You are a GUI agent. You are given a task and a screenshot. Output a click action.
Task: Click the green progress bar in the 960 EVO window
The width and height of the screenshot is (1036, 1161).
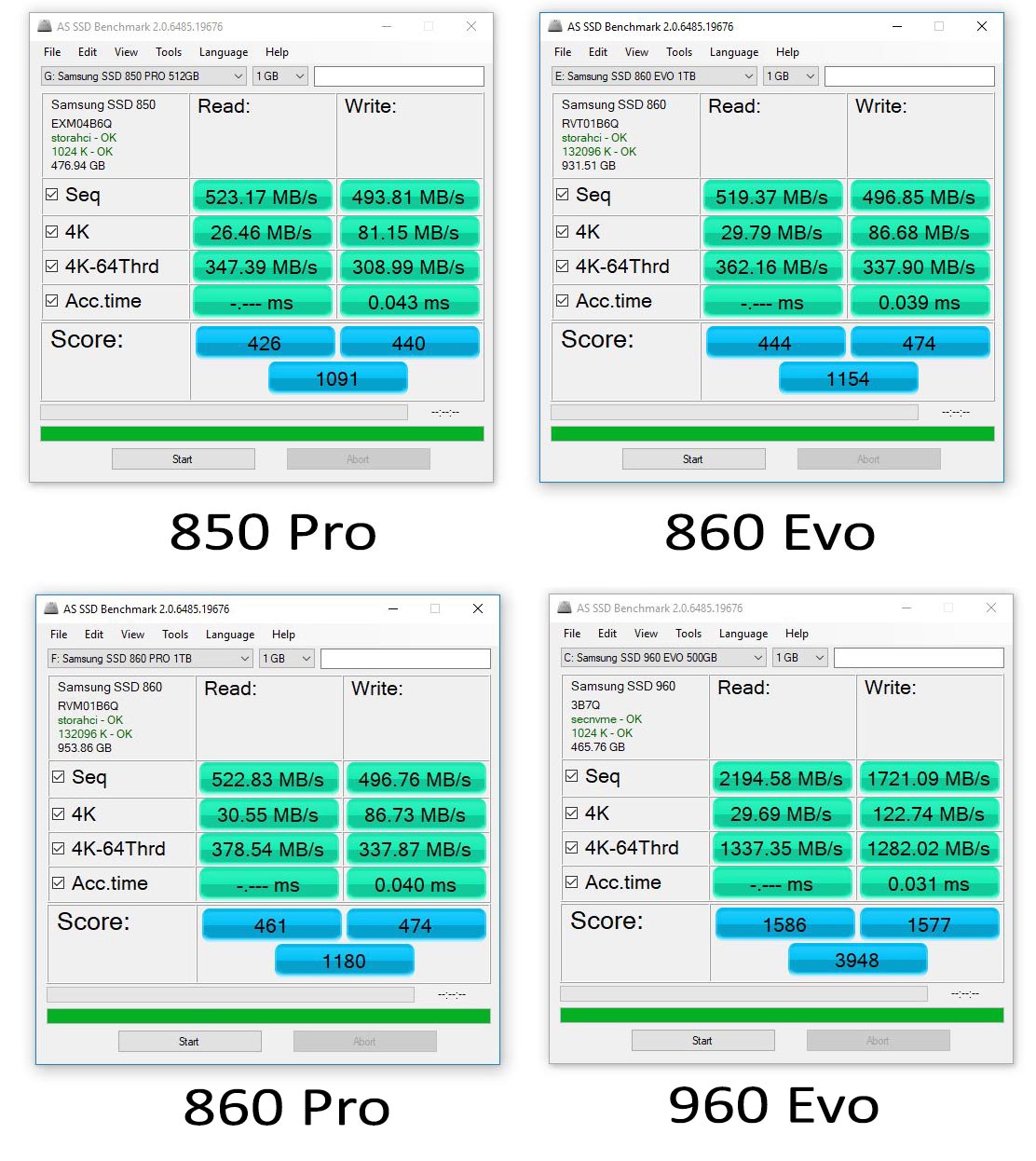tap(782, 1015)
